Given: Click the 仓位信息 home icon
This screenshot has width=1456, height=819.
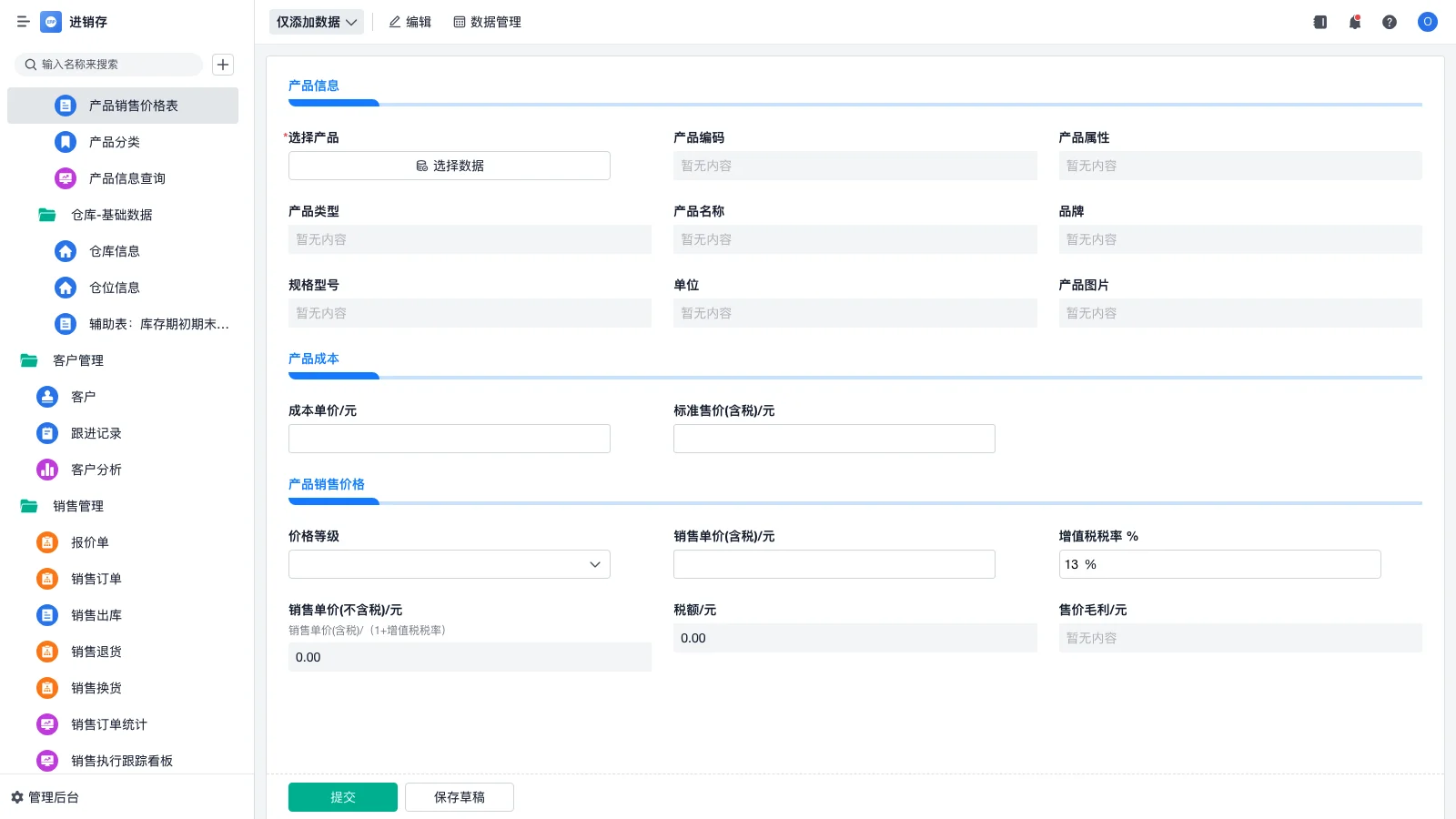Looking at the screenshot, I should [x=66, y=288].
